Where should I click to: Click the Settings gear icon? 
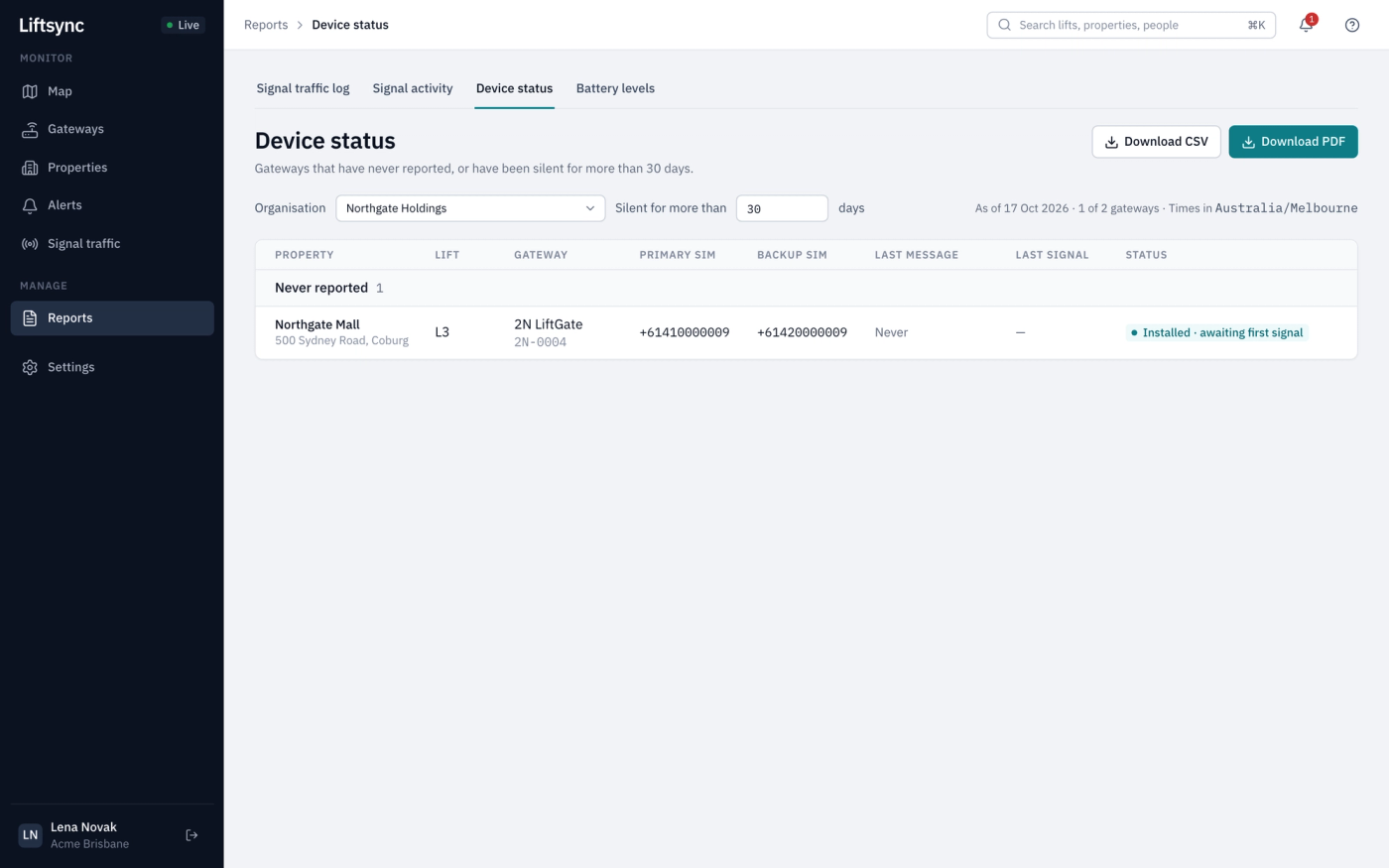(x=30, y=367)
